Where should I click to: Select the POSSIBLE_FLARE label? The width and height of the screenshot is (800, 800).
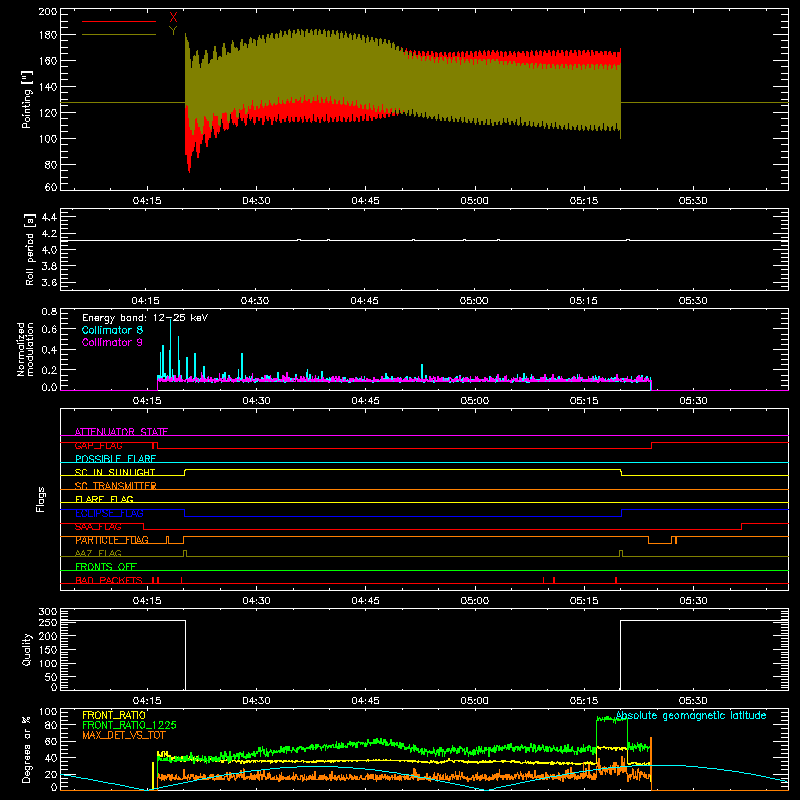(115, 459)
